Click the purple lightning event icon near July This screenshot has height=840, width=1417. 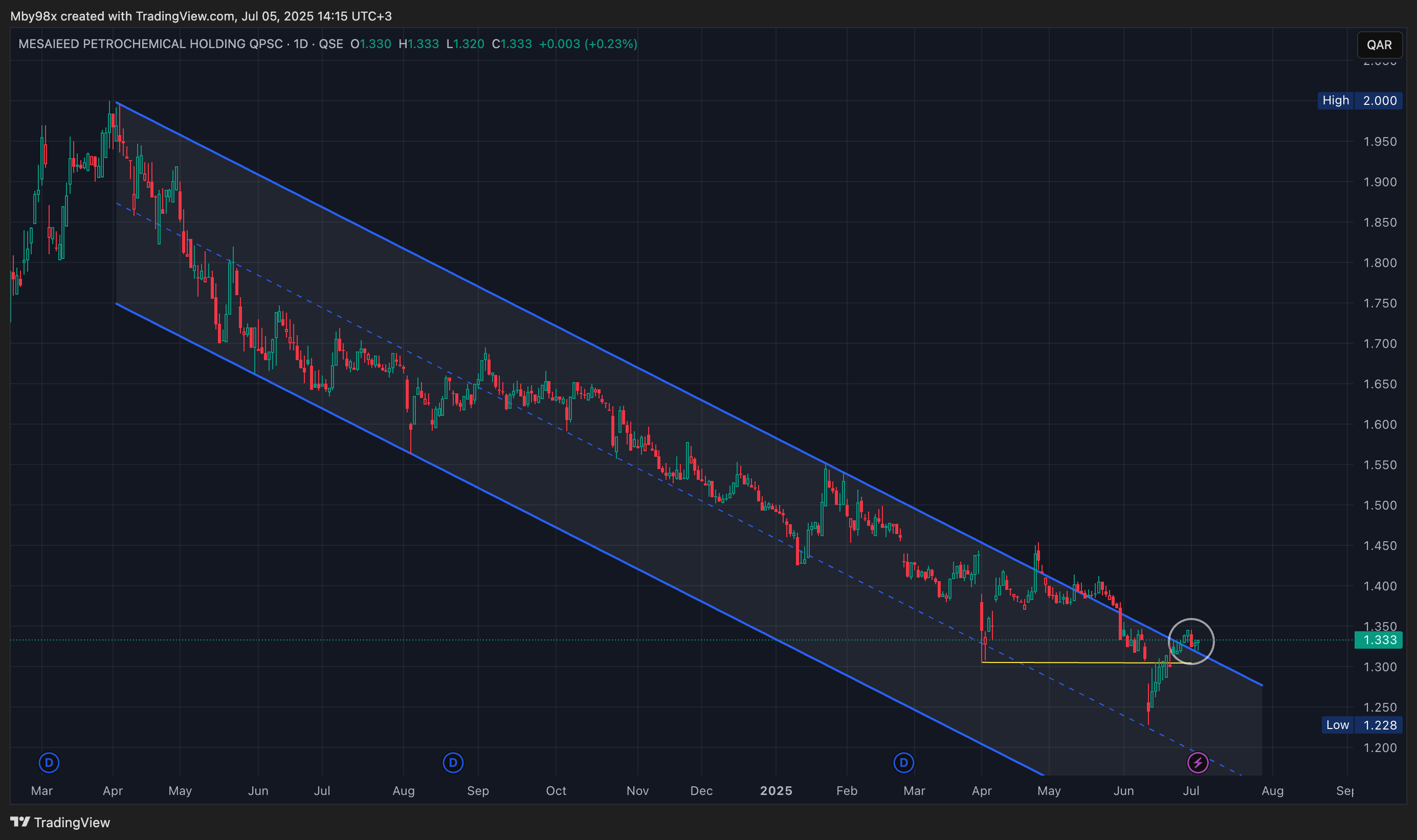tap(1198, 762)
